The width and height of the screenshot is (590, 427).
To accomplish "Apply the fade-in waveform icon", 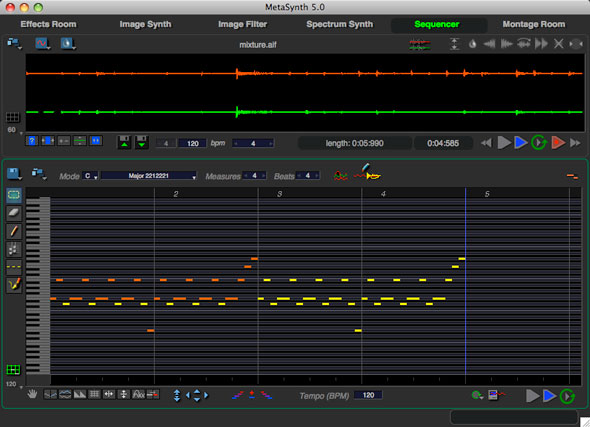I will [489, 44].
